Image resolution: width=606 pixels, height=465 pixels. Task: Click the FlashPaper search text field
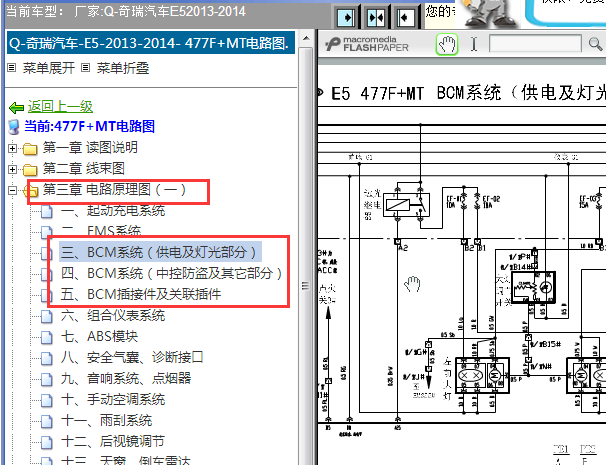tap(535, 44)
